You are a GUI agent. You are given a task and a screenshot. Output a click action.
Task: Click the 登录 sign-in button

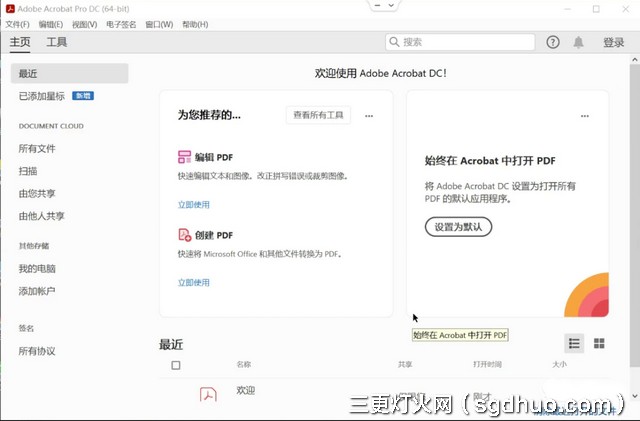613,42
